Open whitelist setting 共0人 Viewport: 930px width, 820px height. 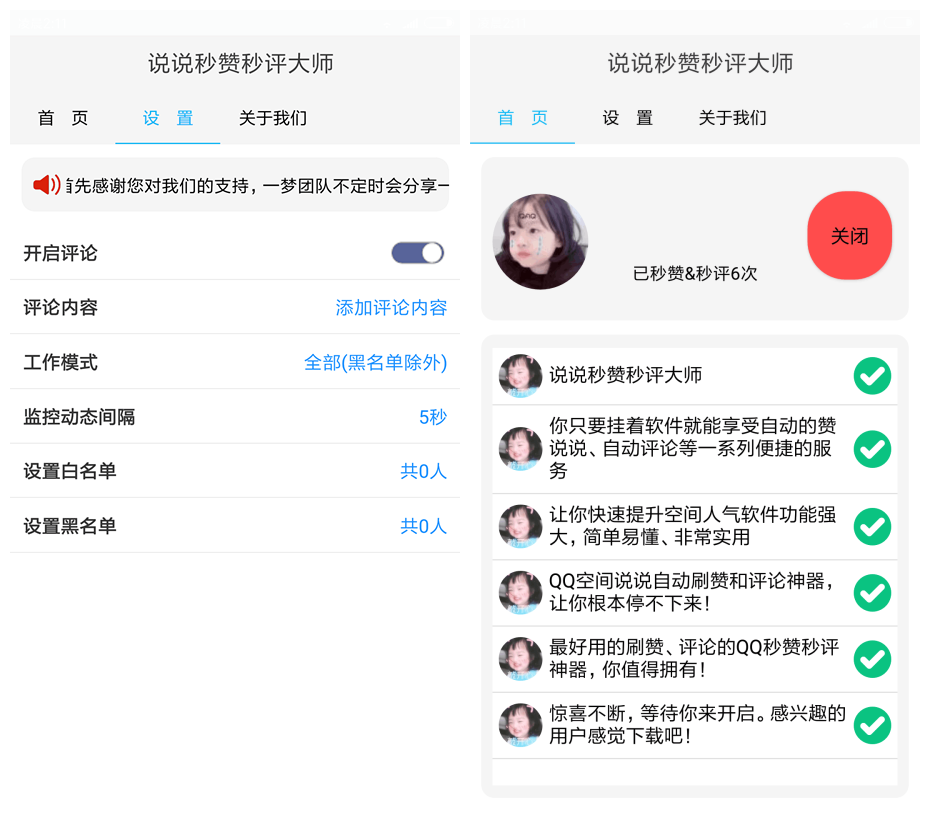tap(423, 471)
